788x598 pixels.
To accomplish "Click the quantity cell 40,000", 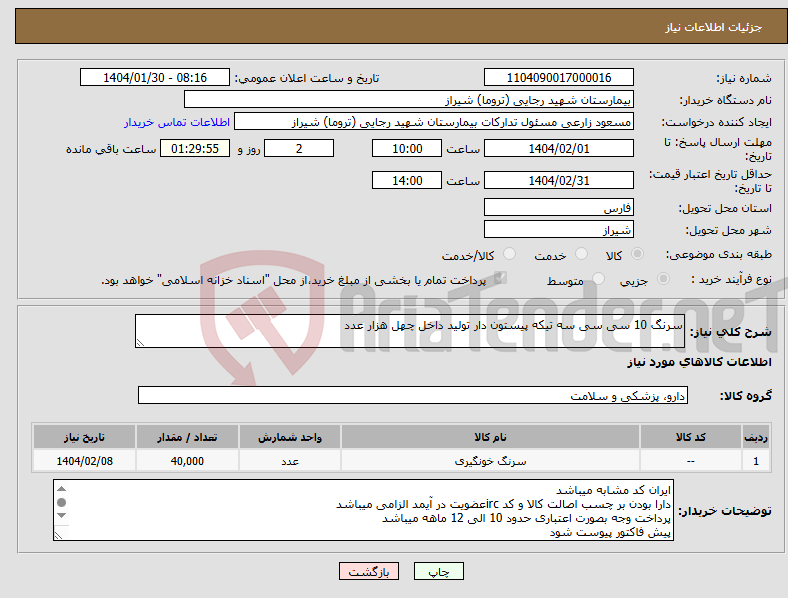I will [x=187, y=461].
